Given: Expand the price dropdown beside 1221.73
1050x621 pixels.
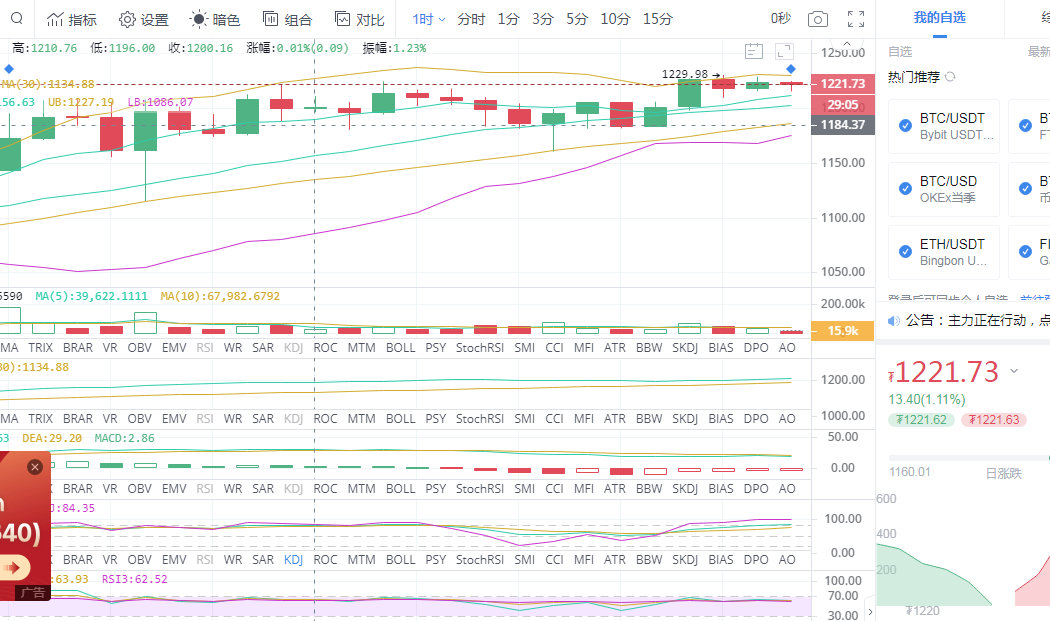Looking at the screenshot, I should tap(1014, 371).
